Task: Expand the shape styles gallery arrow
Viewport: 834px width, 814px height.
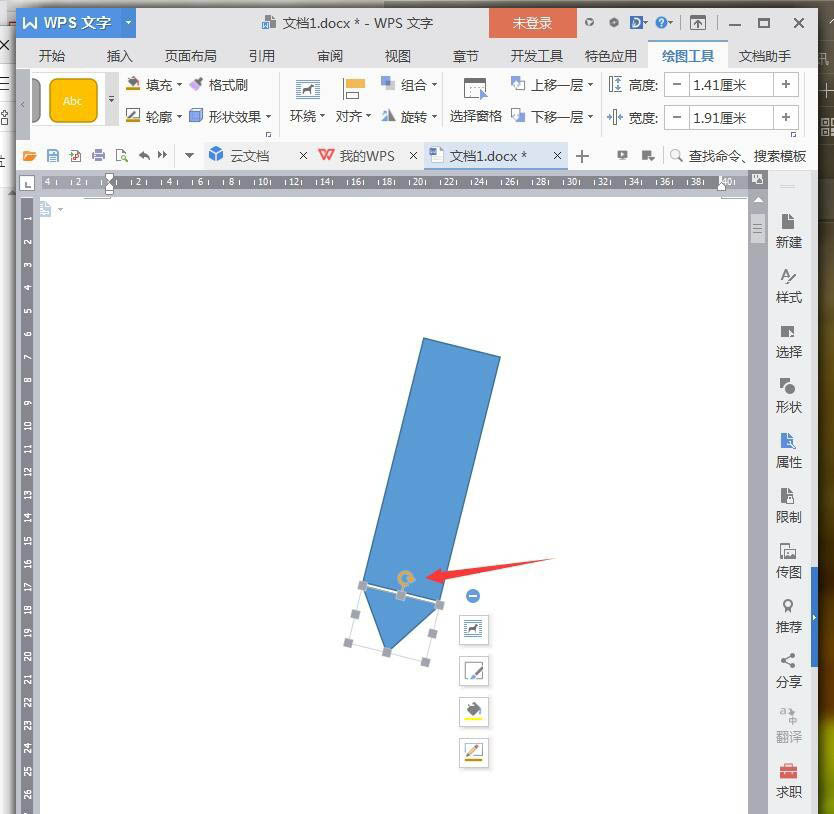Action: click(x=111, y=99)
